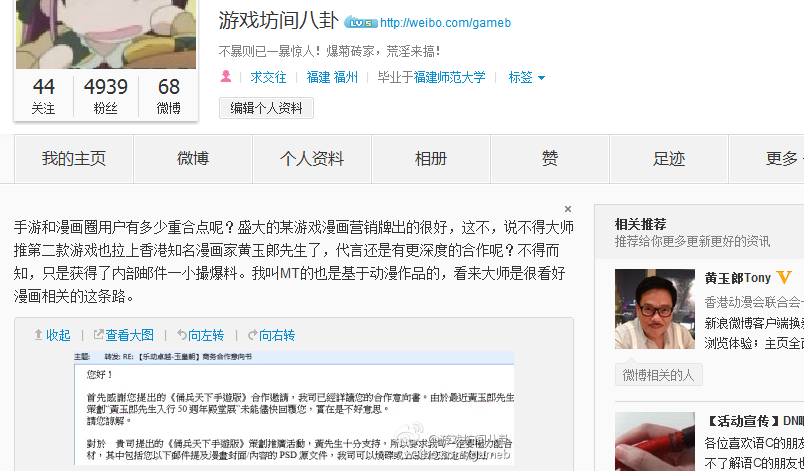Image resolution: width=804 pixels, height=471 pixels.
Task: Click the LV5 level badge icon
Action: pyautogui.click(x=360, y=23)
